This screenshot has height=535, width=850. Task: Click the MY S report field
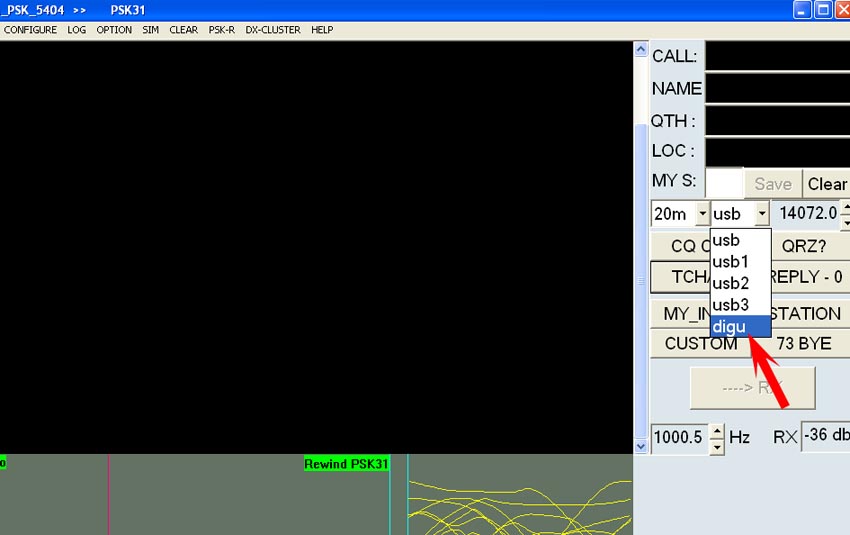[x=724, y=183]
